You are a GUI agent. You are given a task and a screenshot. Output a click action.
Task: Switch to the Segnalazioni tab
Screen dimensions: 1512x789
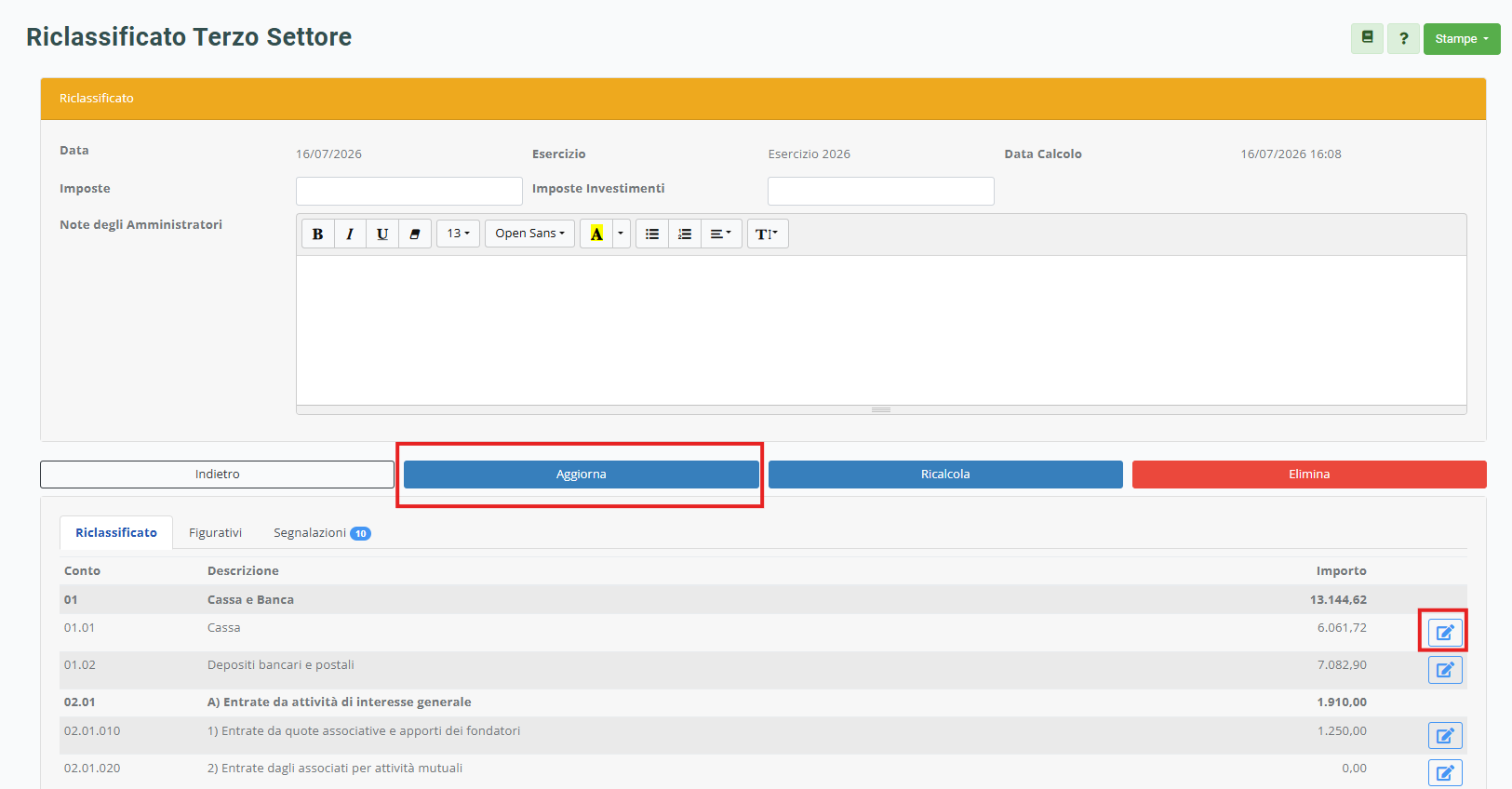322,533
